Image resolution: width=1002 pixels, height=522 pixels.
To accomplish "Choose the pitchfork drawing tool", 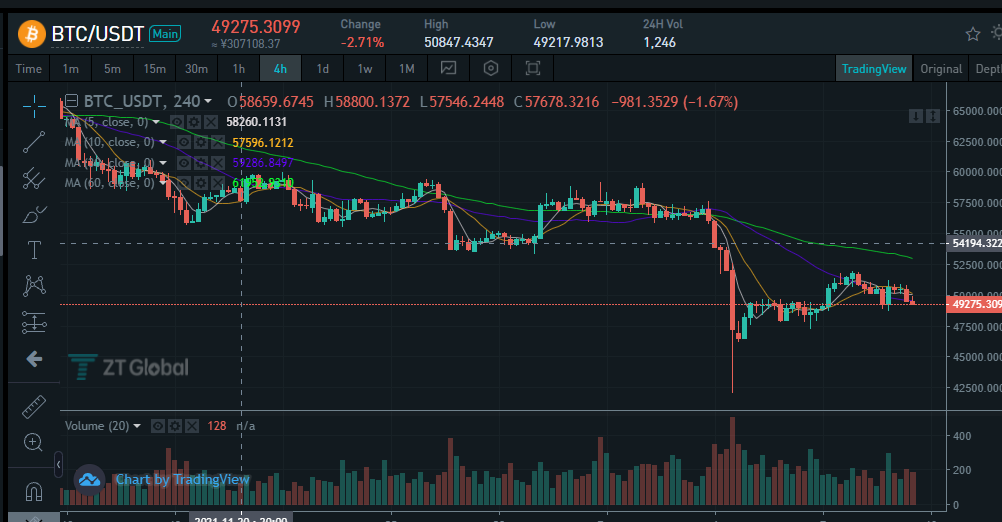I will [34, 178].
